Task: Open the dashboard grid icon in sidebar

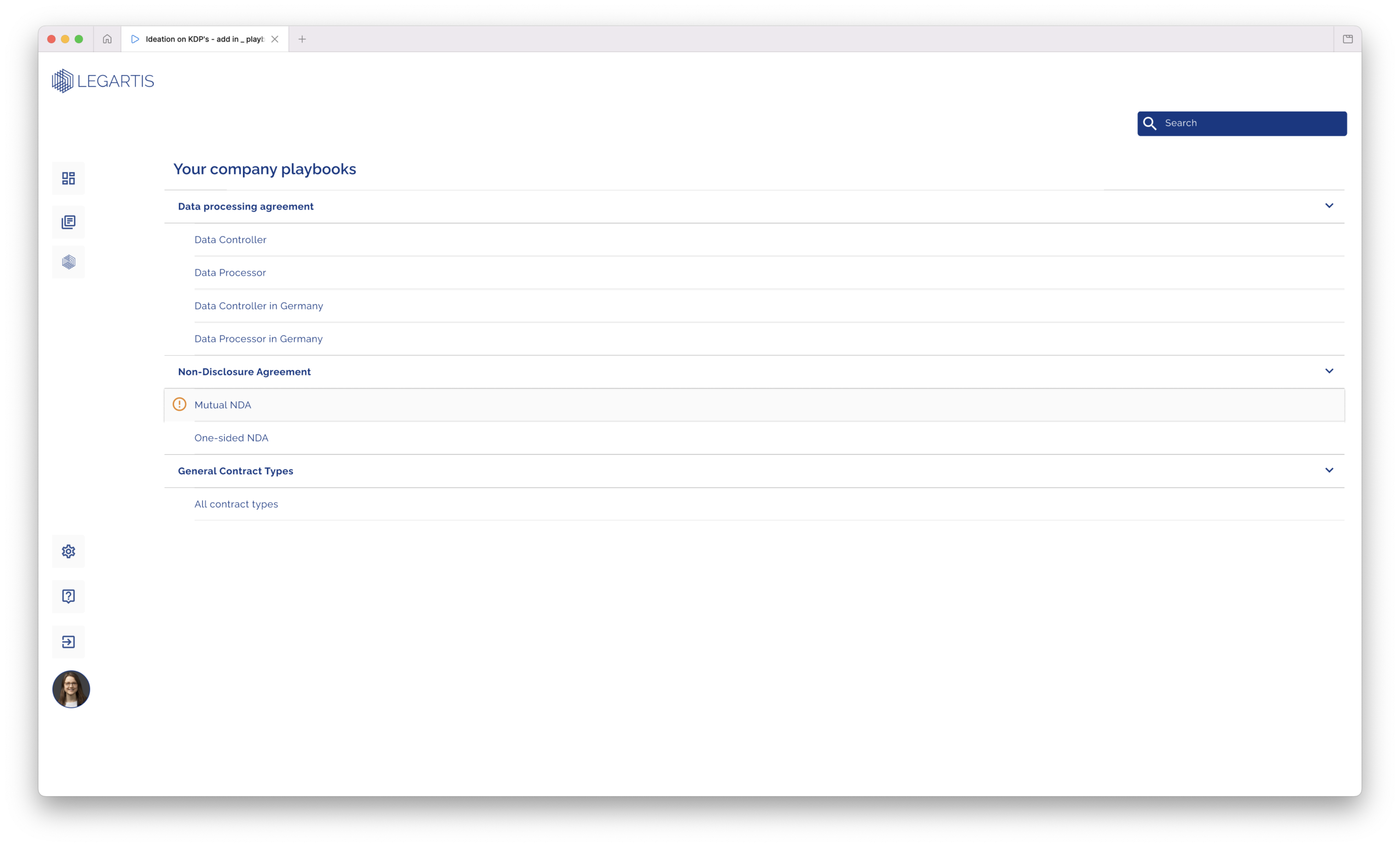Action: pos(68,178)
